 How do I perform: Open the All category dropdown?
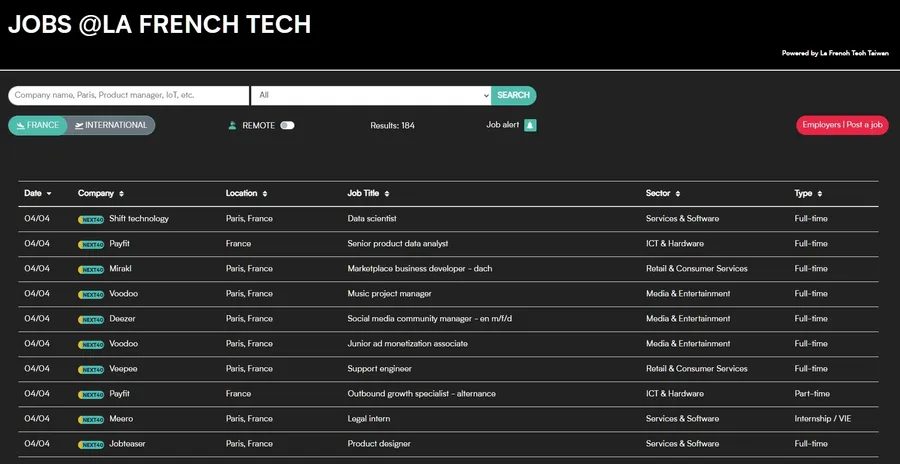coord(371,95)
